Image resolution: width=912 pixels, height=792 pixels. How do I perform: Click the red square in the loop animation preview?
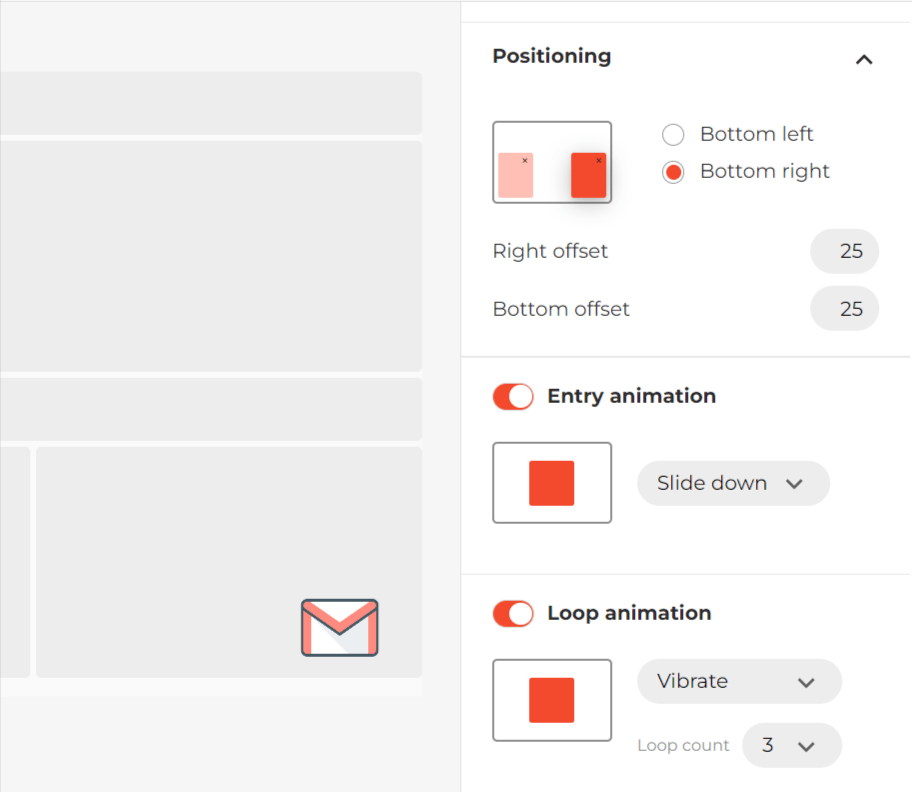click(551, 700)
